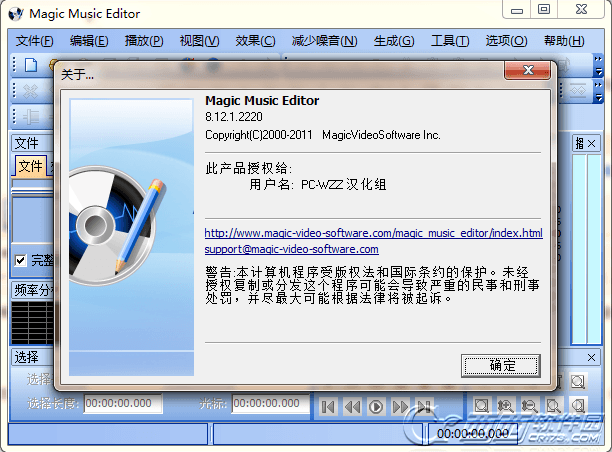Click the 选择长度 time input field

(x=123, y=403)
